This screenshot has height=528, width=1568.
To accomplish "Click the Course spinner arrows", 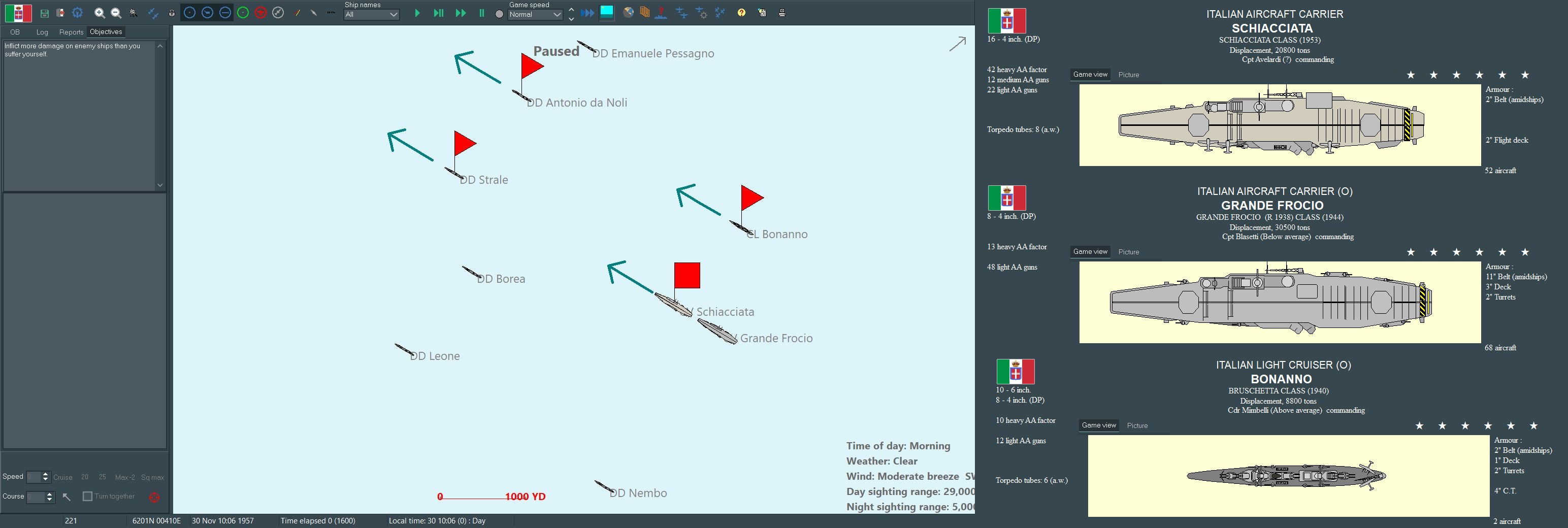I will (x=50, y=497).
